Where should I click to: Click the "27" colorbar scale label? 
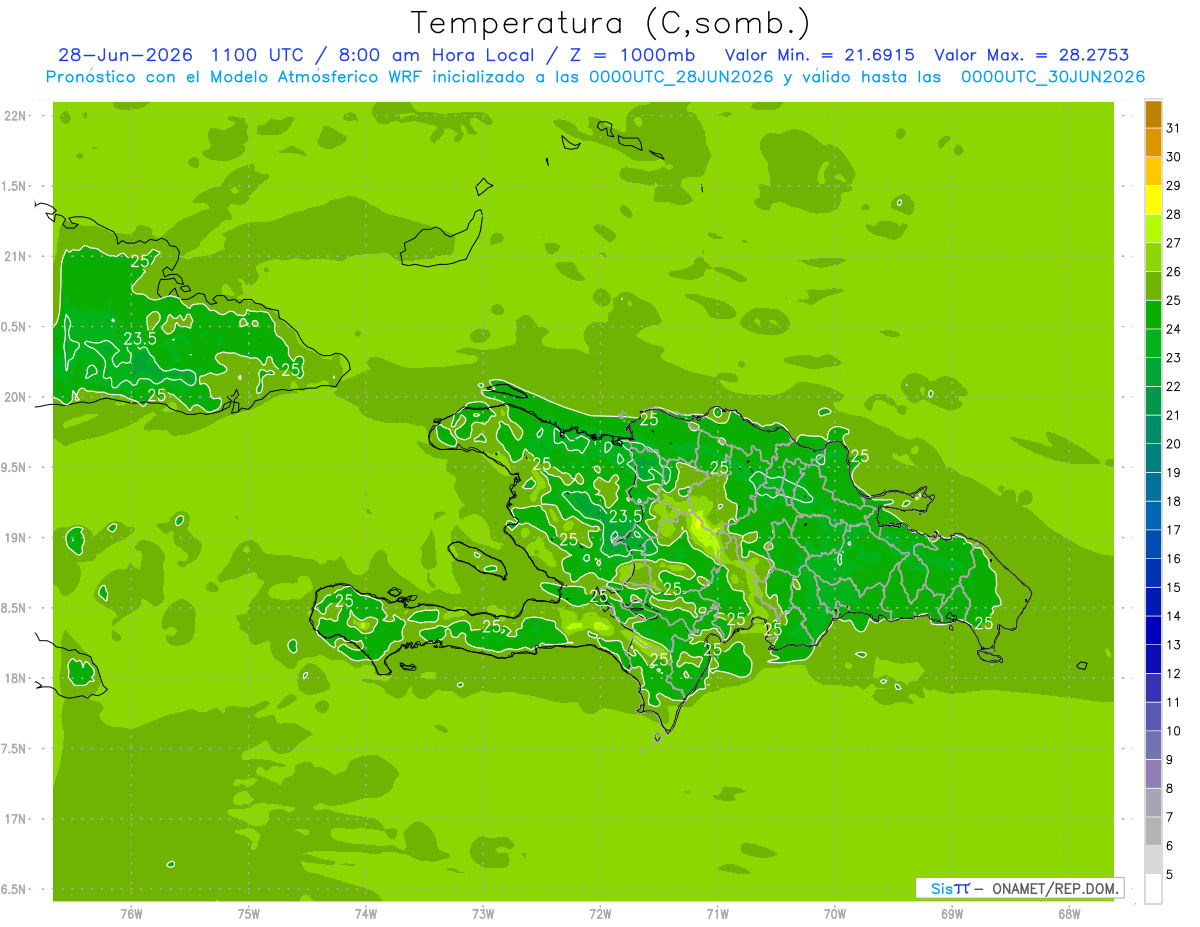[1174, 243]
